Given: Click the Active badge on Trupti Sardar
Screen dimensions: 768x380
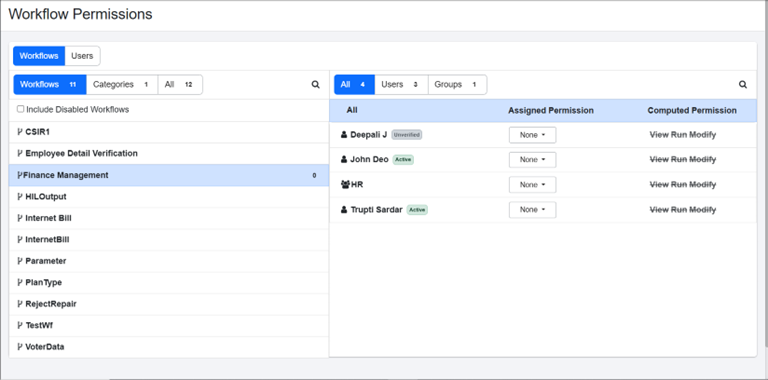Looking at the screenshot, I should tap(417, 210).
